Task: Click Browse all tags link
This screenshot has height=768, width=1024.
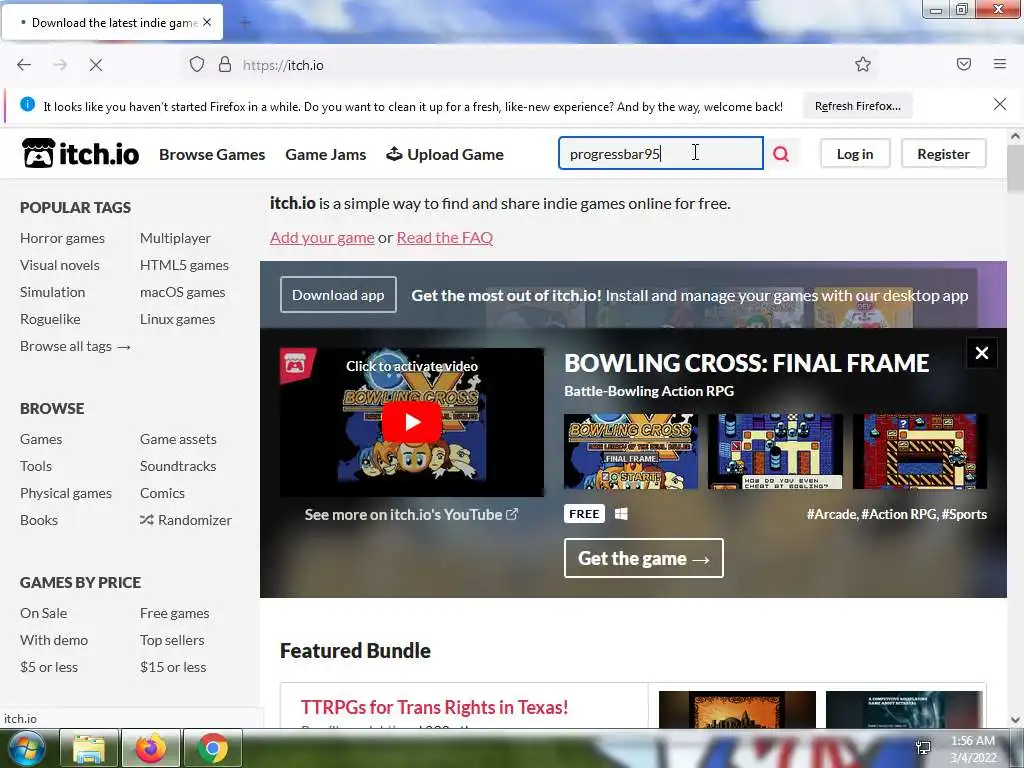Action: click(76, 346)
